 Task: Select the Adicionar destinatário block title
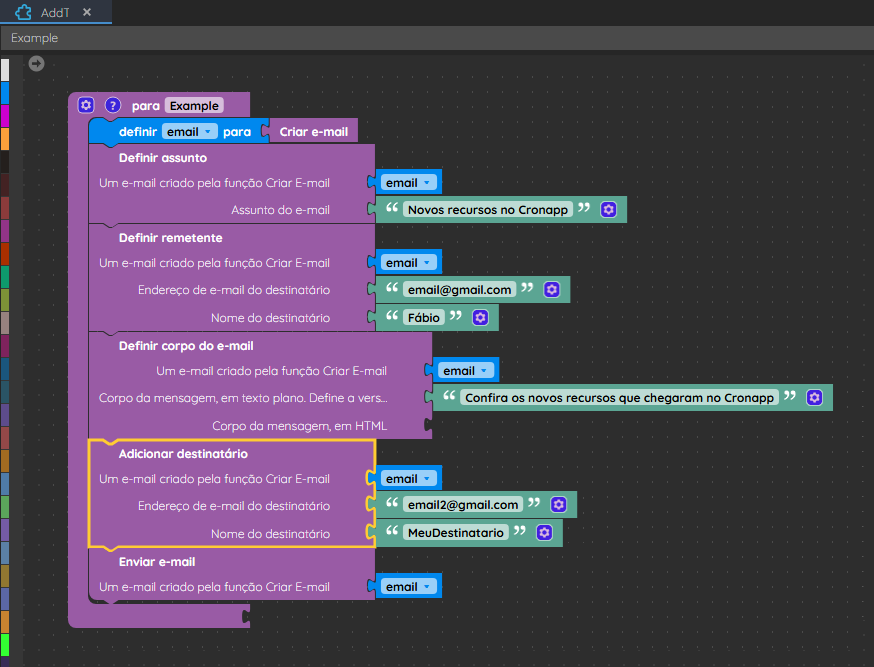(x=183, y=454)
